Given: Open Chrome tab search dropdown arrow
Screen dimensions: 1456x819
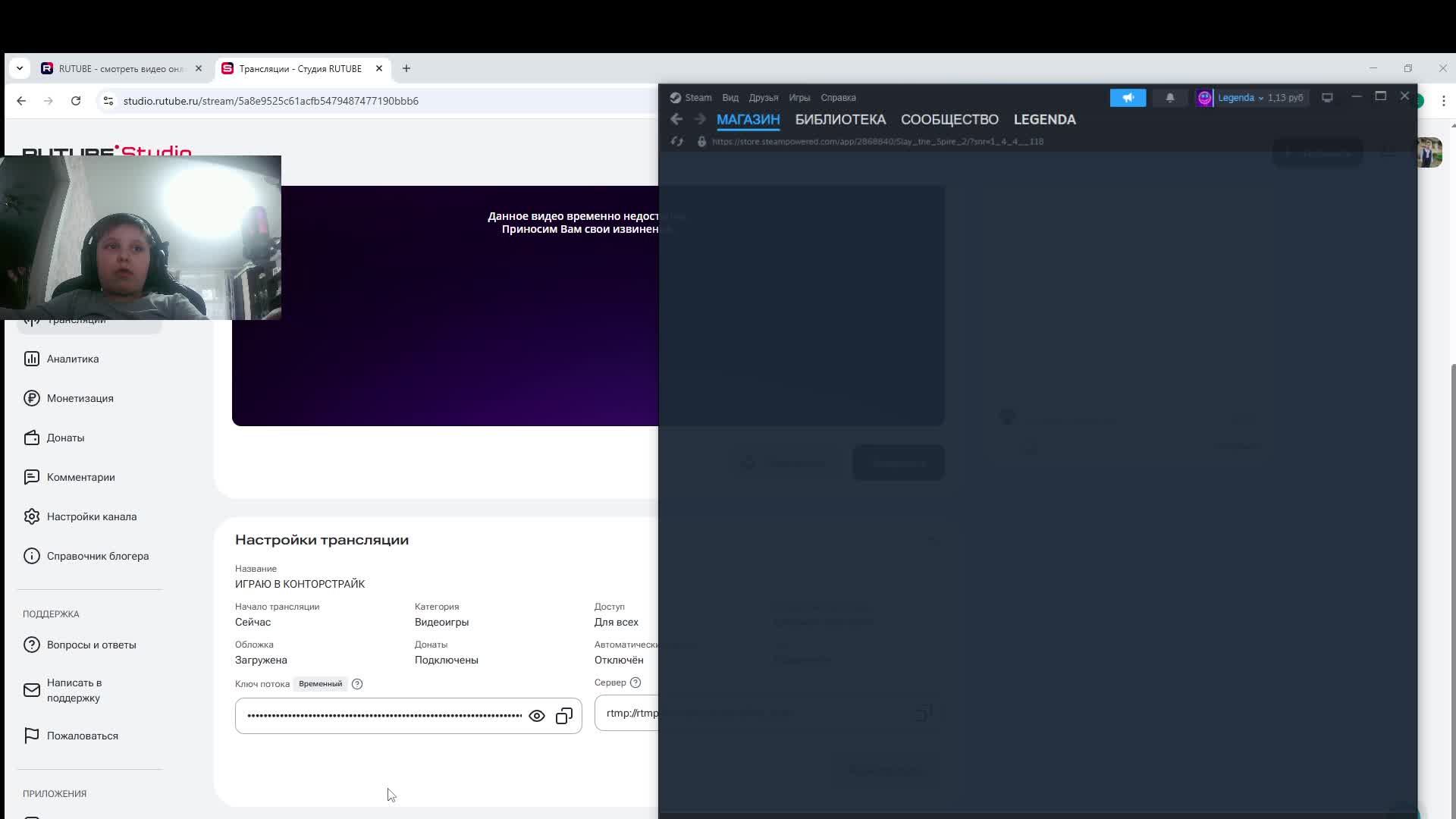Looking at the screenshot, I should [x=20, y=68].
